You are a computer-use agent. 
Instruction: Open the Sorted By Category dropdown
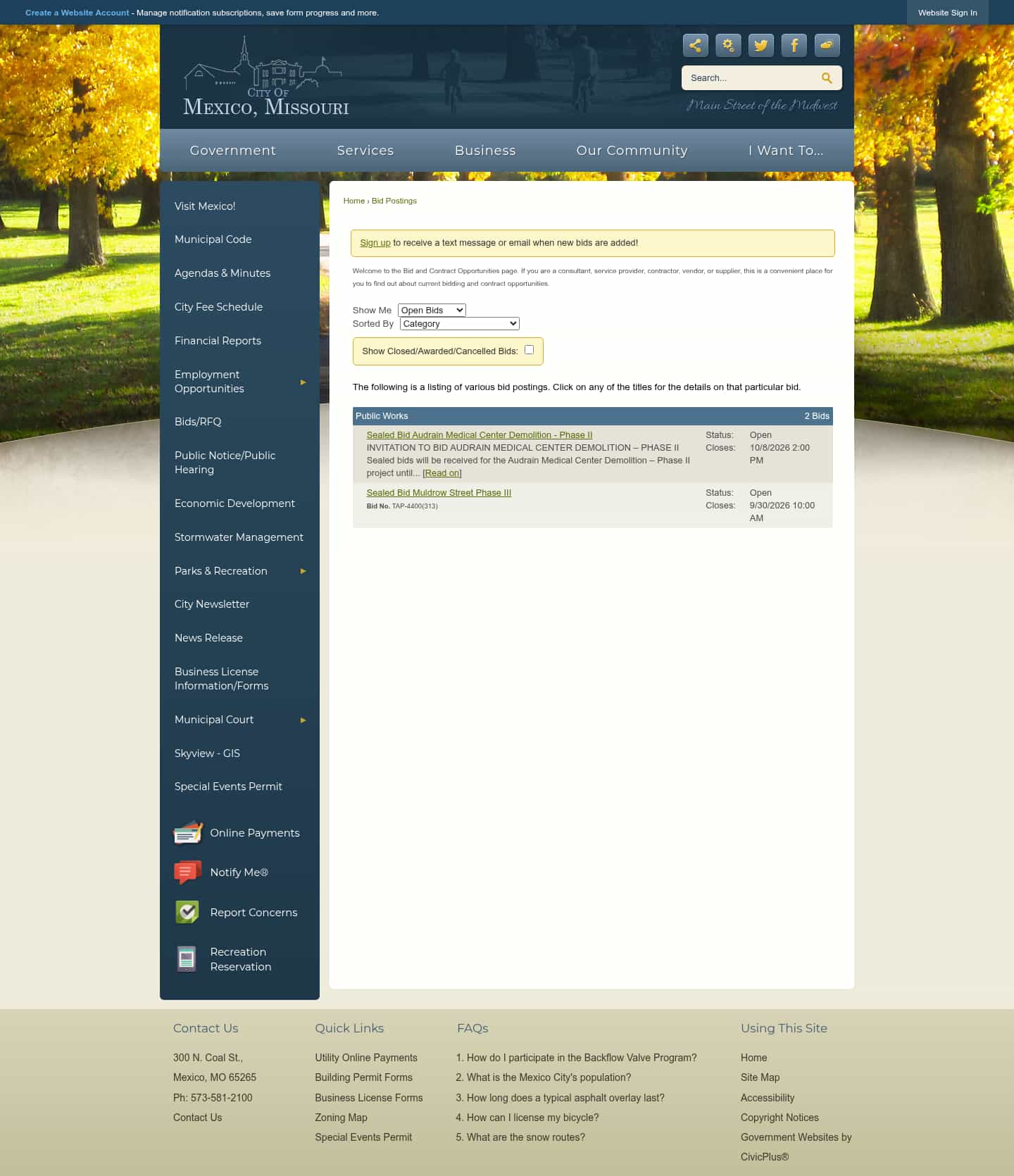point(460,324)
